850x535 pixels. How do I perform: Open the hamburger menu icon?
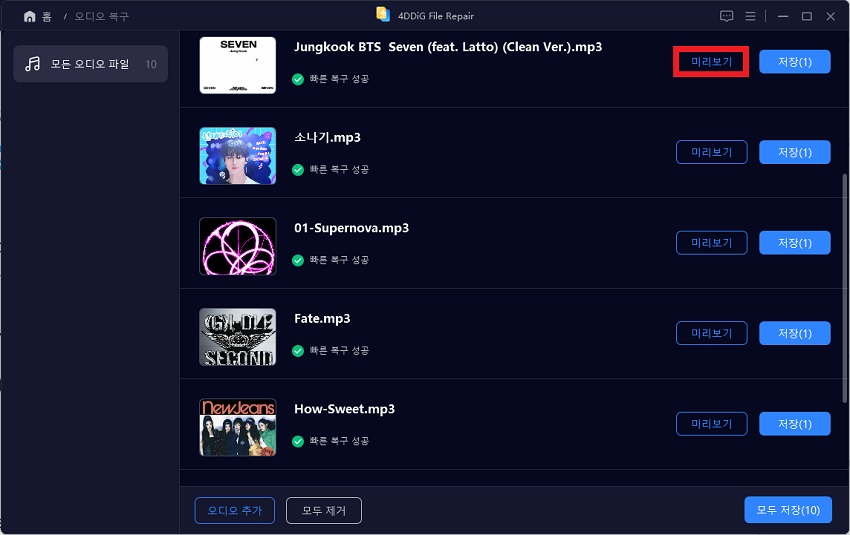[750, 16]
